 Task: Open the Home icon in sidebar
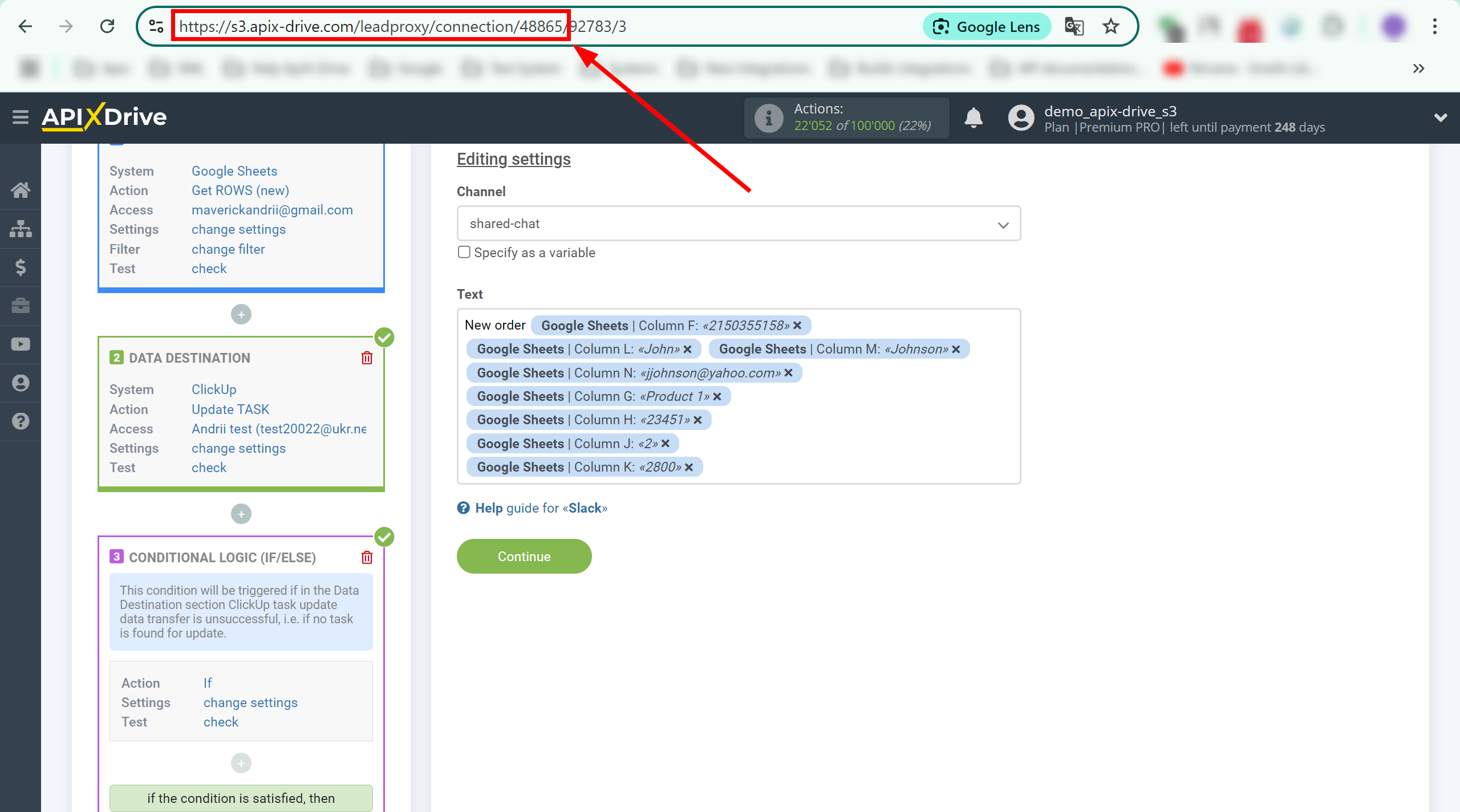pyautogui.click(x=21, y=190)
